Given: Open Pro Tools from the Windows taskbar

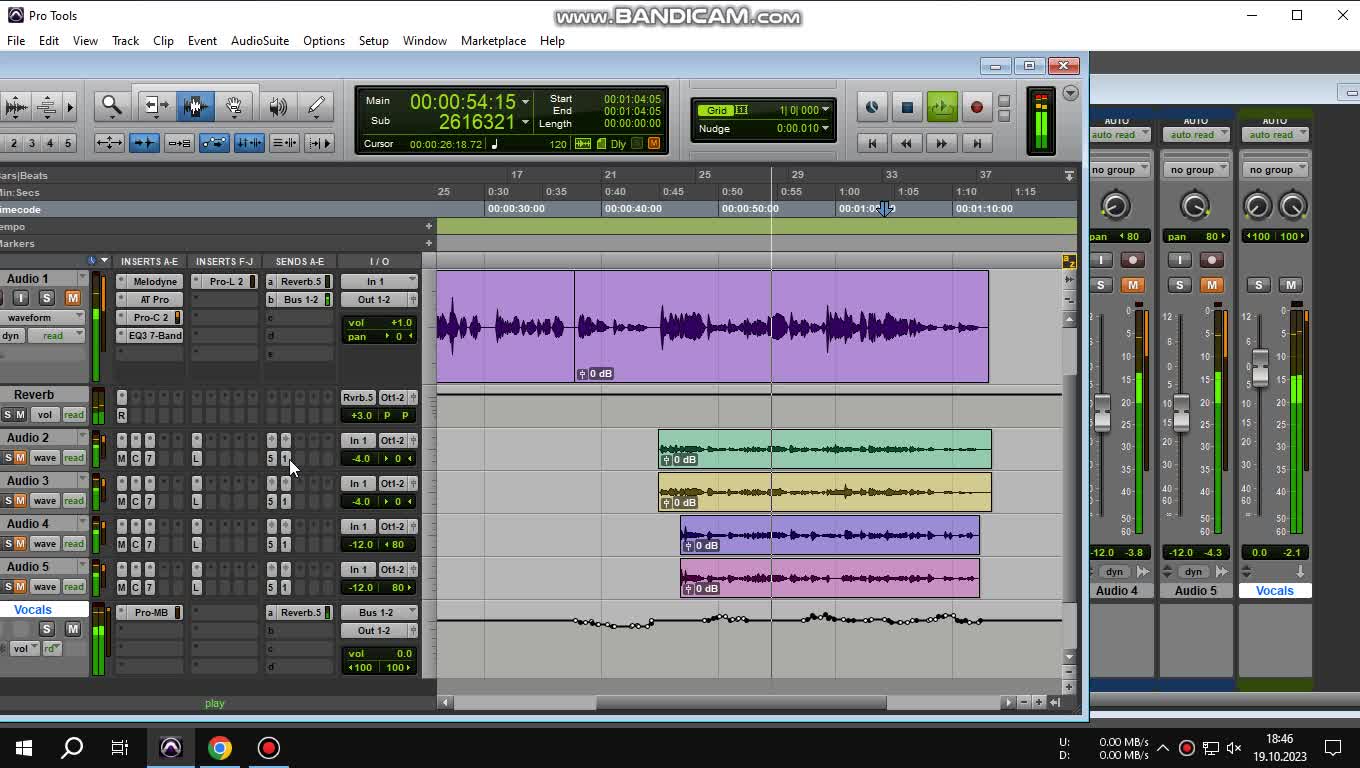Looking at the screenshot, I should 171,747.
